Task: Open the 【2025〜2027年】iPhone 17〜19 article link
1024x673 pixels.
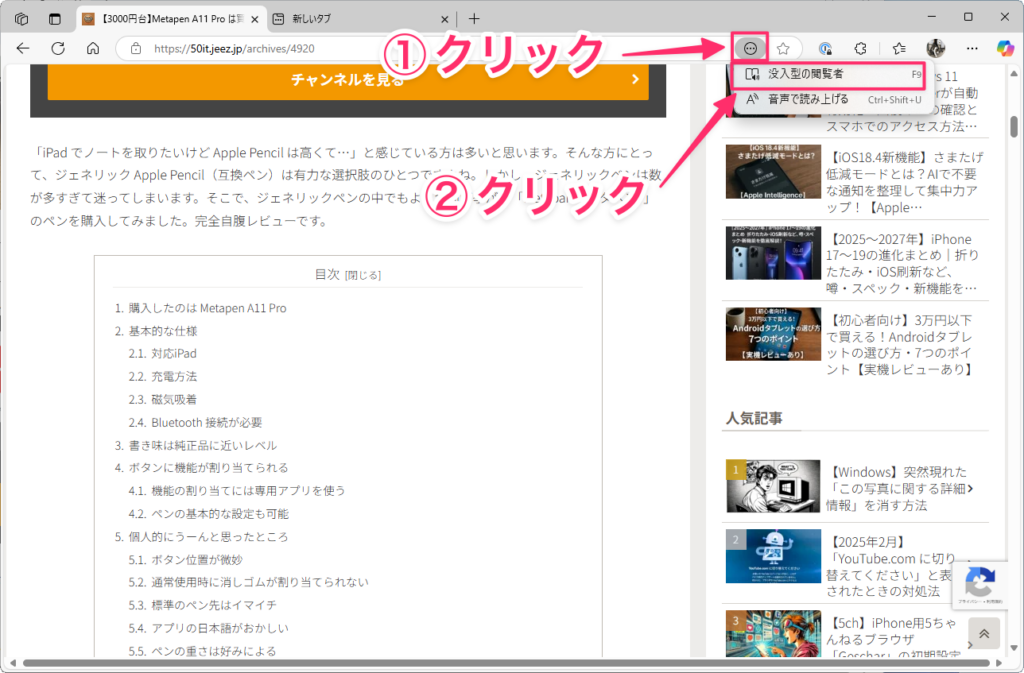Action: (903, 264)
